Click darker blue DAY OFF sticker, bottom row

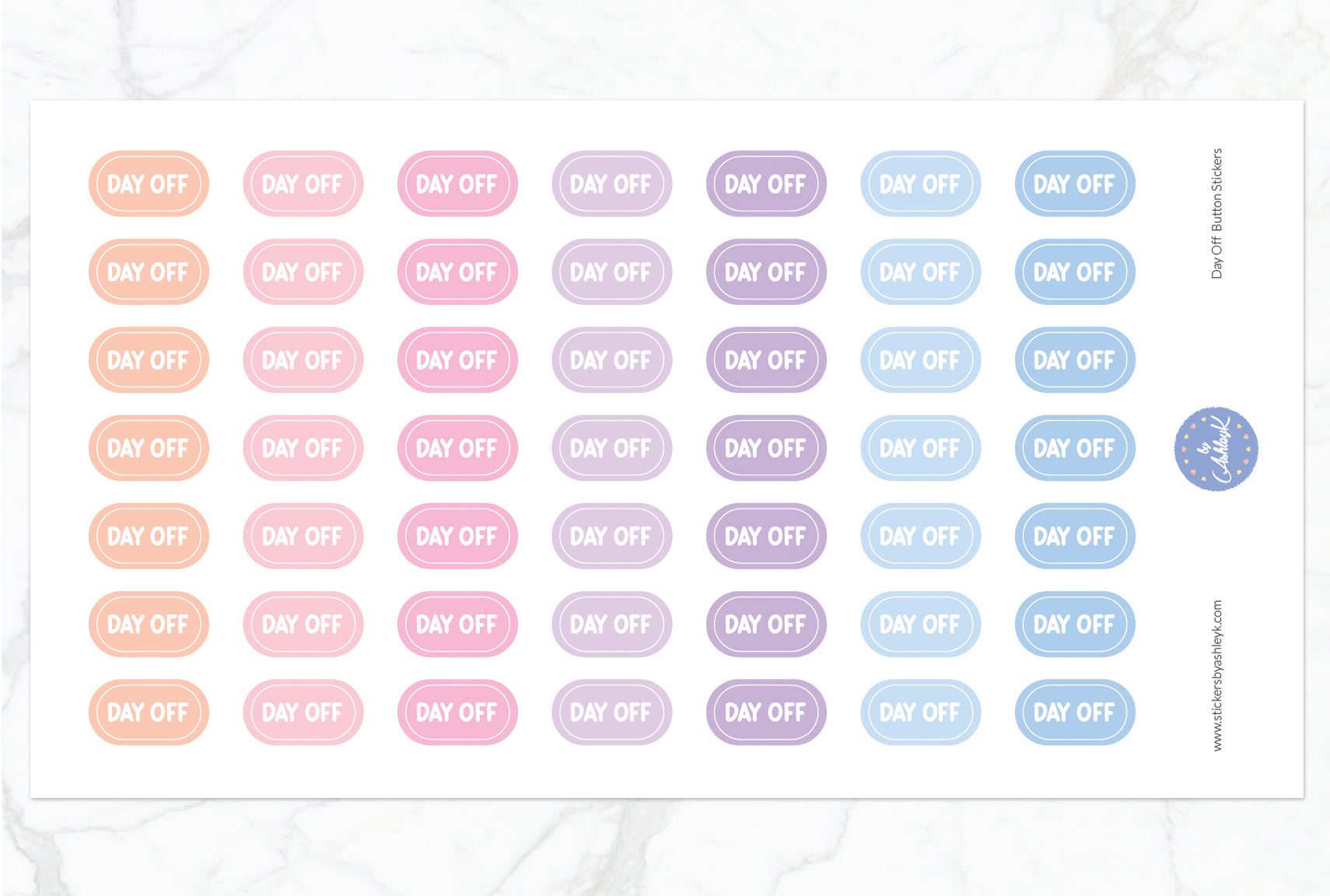point(1074,712)
